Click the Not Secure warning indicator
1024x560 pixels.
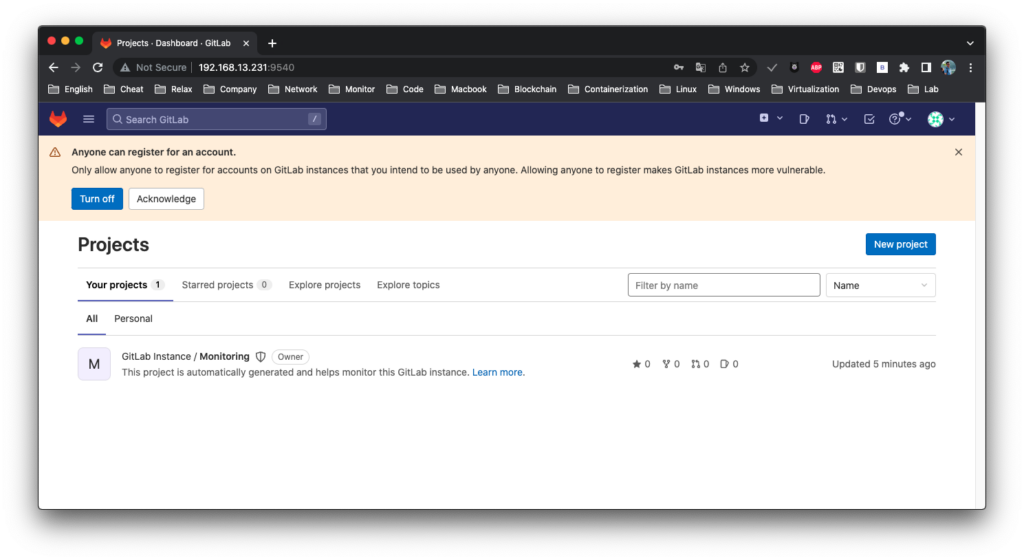153,67
